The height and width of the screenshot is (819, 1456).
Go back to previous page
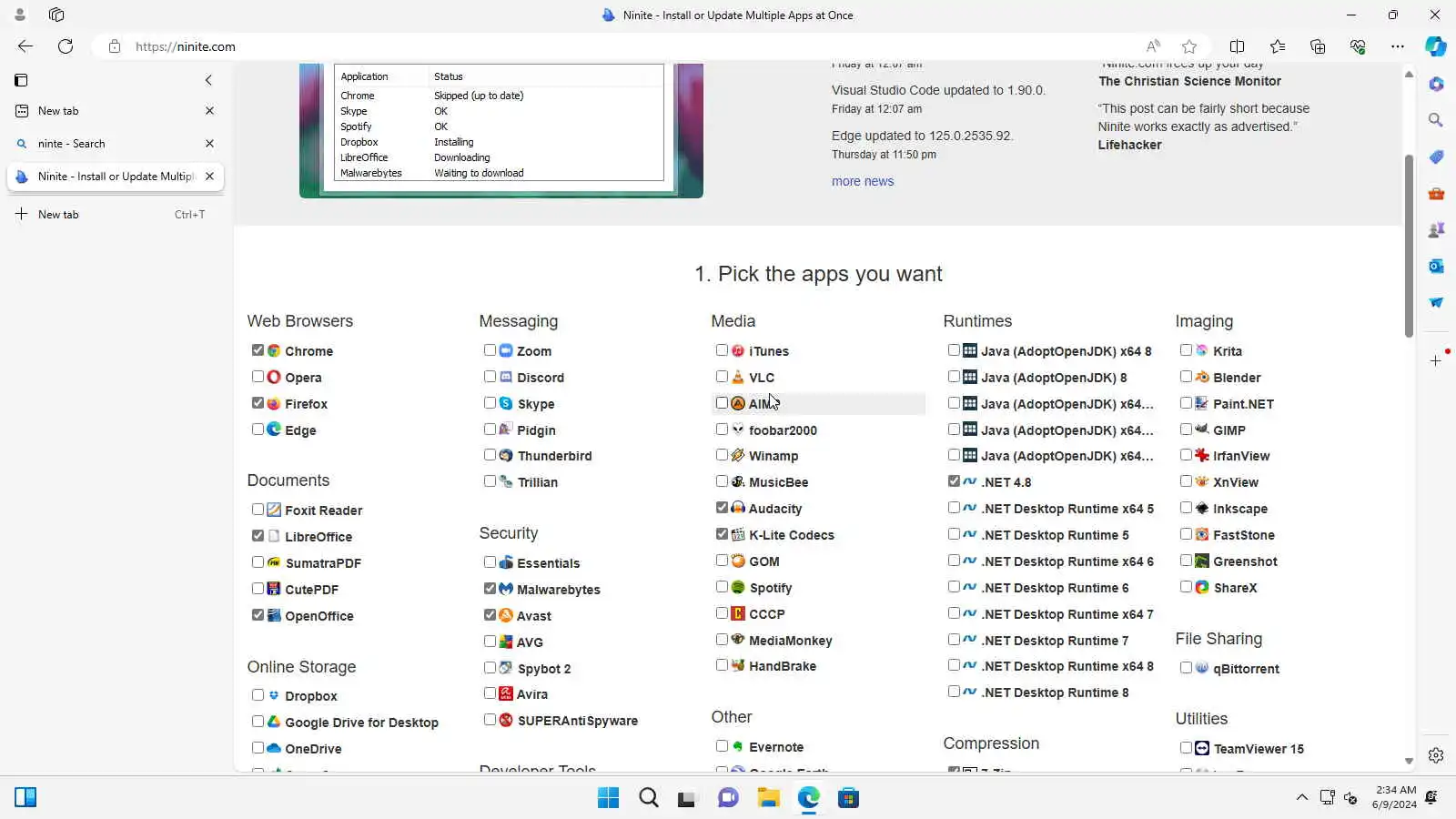25,46
